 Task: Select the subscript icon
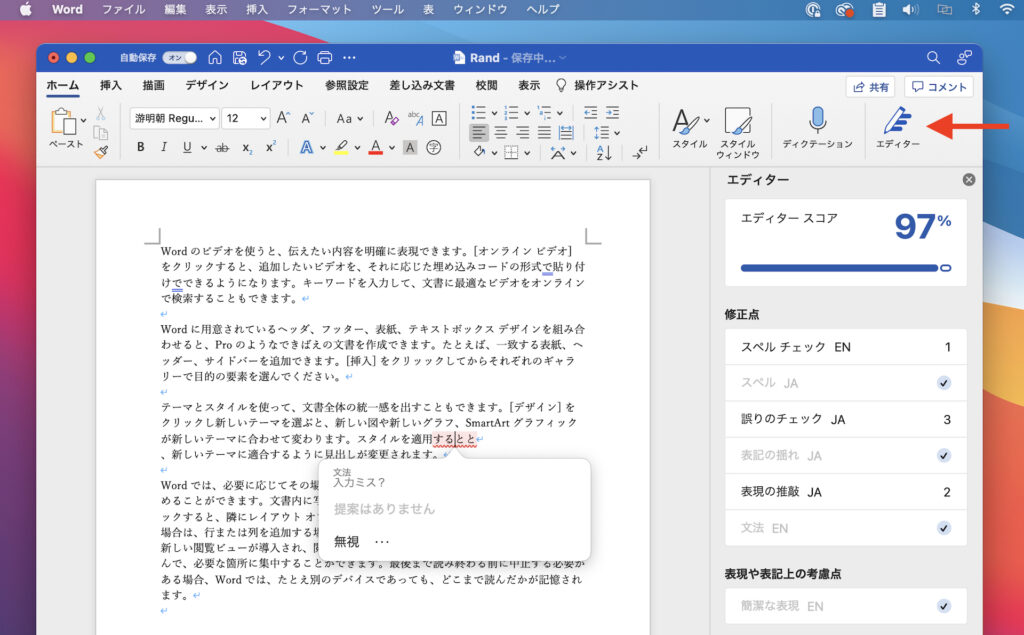(247, 147)
